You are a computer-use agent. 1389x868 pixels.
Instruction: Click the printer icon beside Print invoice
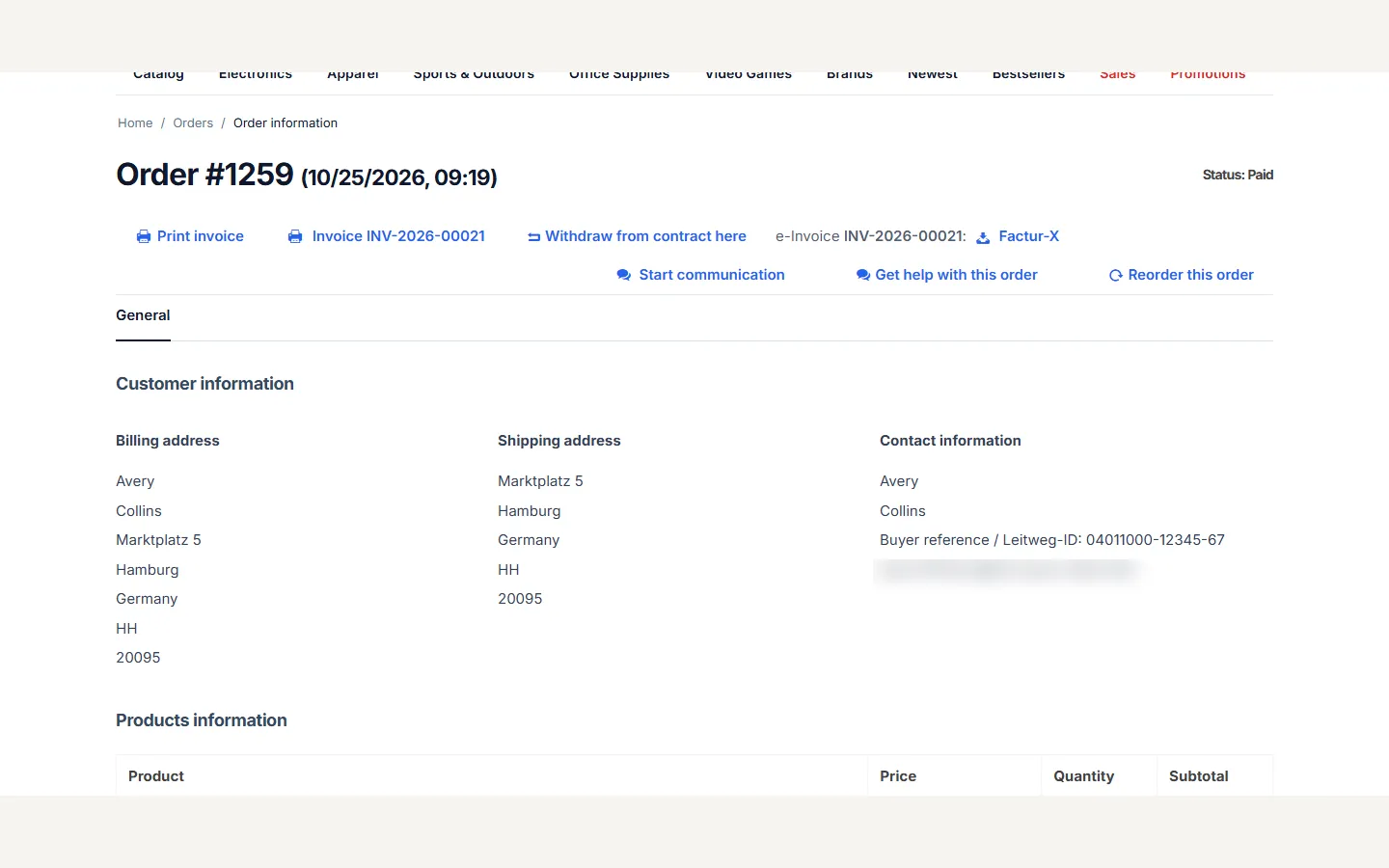tap(144, 236)
